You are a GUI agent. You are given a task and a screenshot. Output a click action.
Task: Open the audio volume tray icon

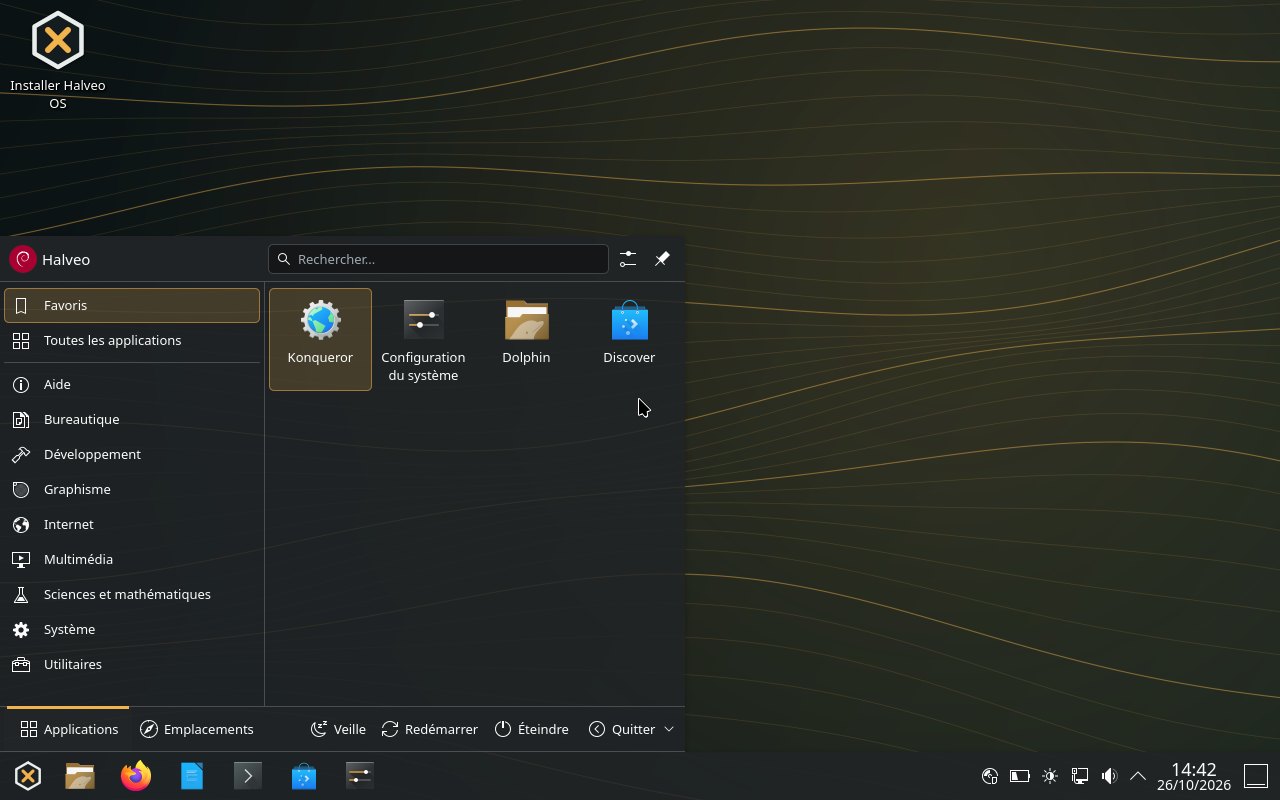[x=1109, y=776]
